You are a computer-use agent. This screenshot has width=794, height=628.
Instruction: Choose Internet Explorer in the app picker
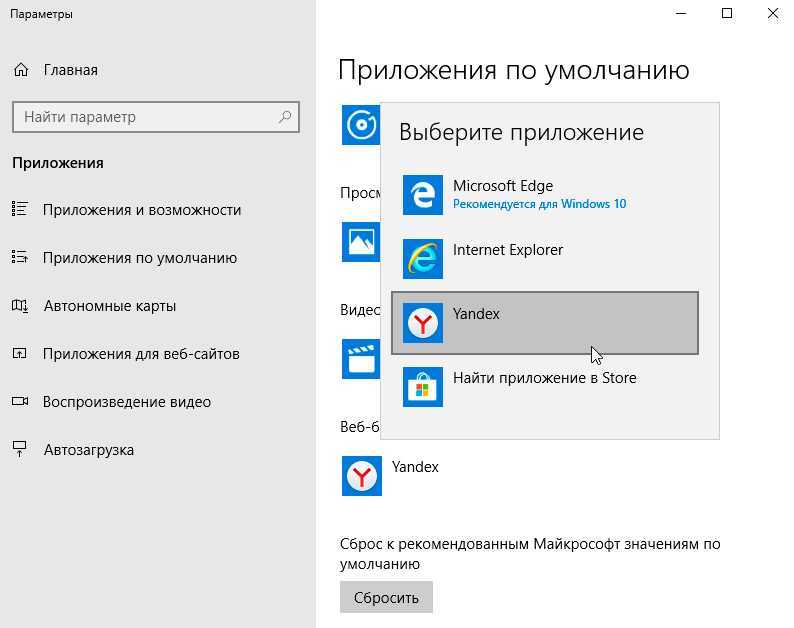pyautogui.click(x=545, y=259)
